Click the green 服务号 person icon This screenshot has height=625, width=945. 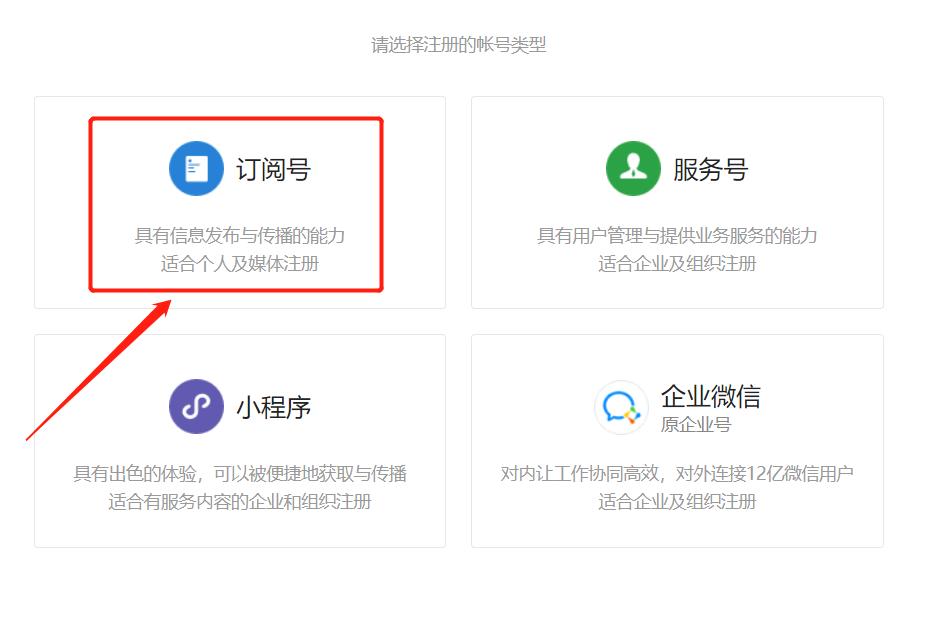pyautogui.click(x=632, y=168)
